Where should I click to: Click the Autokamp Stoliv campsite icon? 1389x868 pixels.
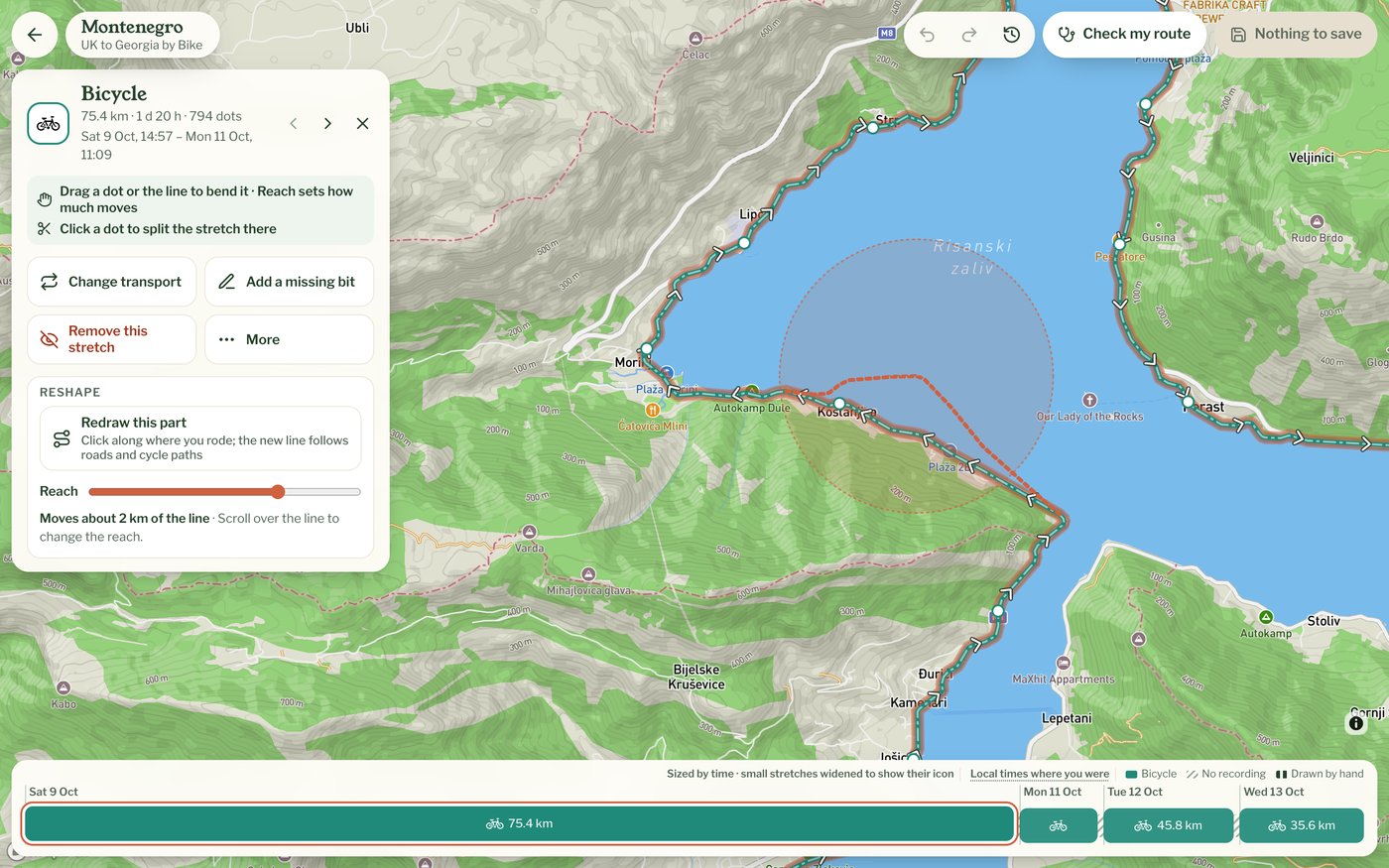coord(1266,617)
